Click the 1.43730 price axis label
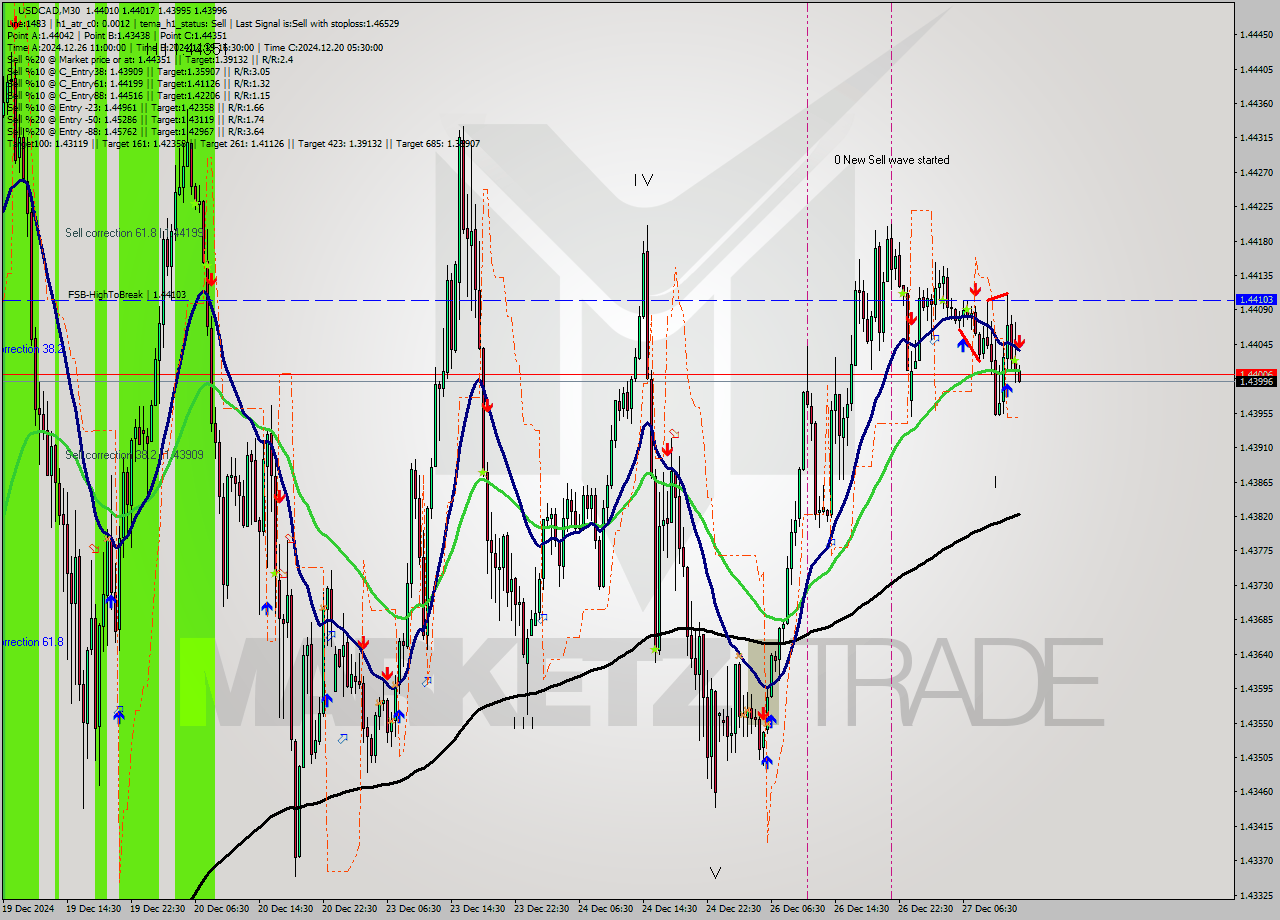The image size is (1280, 920). tap(1256, 585)
